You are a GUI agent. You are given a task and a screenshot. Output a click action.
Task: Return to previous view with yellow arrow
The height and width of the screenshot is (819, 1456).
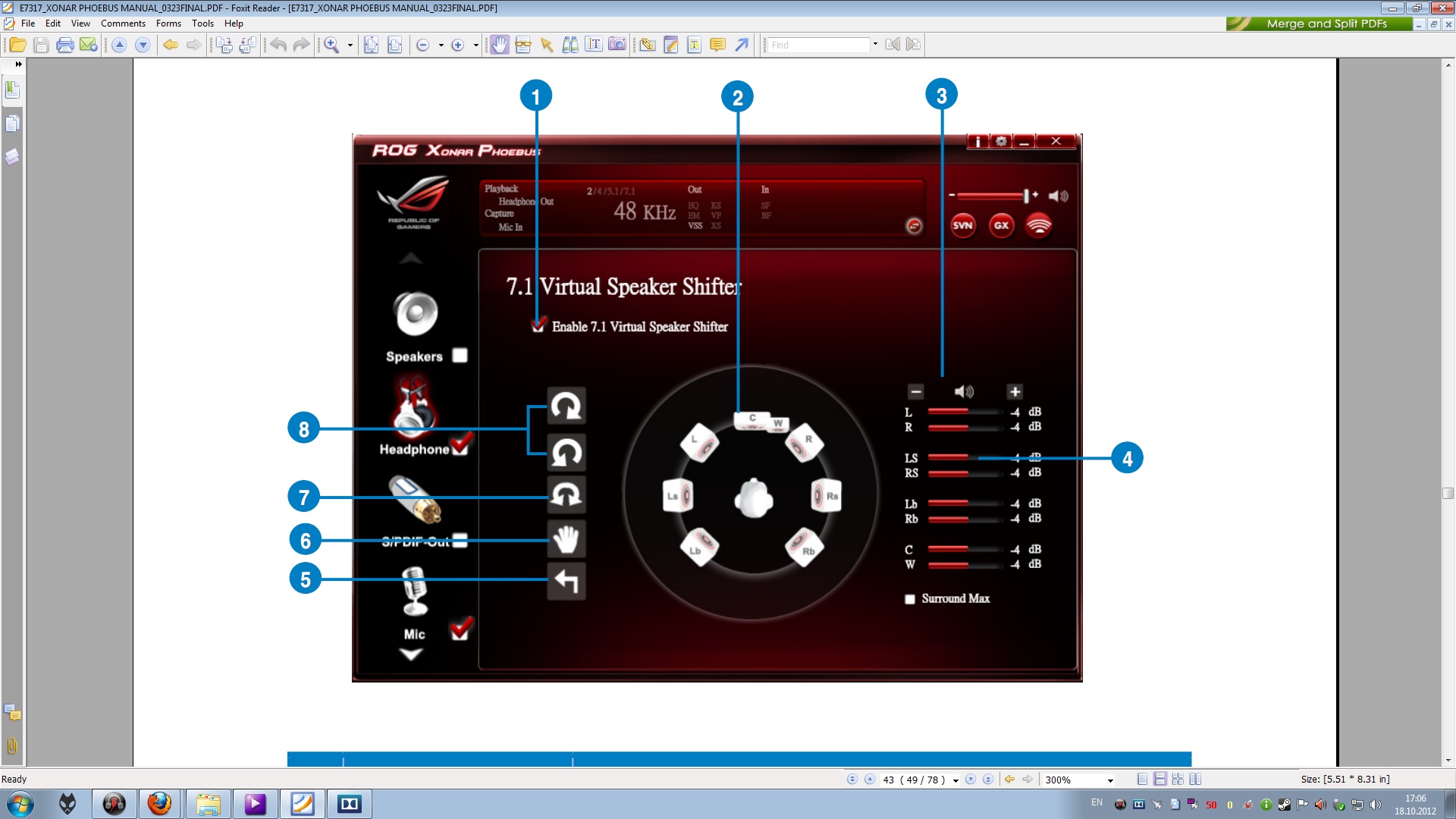click(x=171, y=45)
